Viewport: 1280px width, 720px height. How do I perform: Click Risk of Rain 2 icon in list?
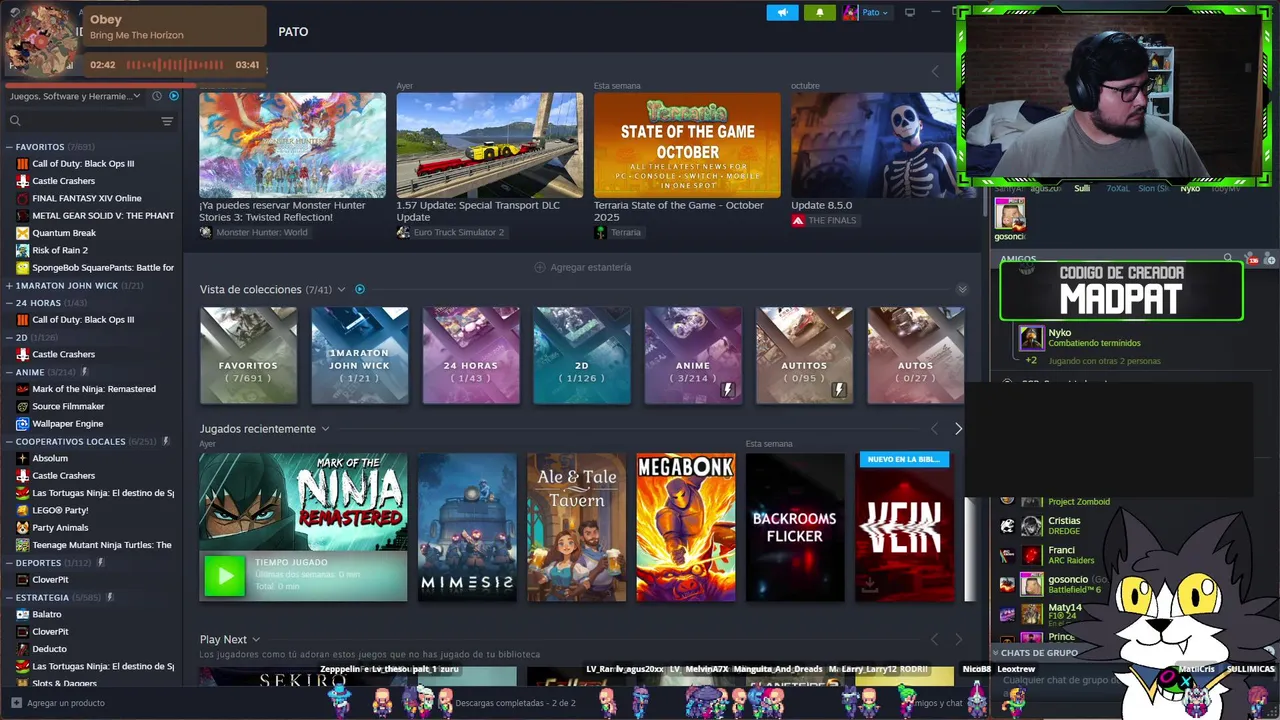coord(22,250)
